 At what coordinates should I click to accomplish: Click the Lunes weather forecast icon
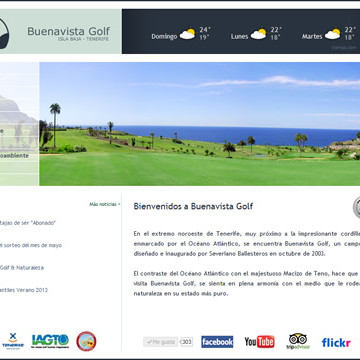pos(259,34)
